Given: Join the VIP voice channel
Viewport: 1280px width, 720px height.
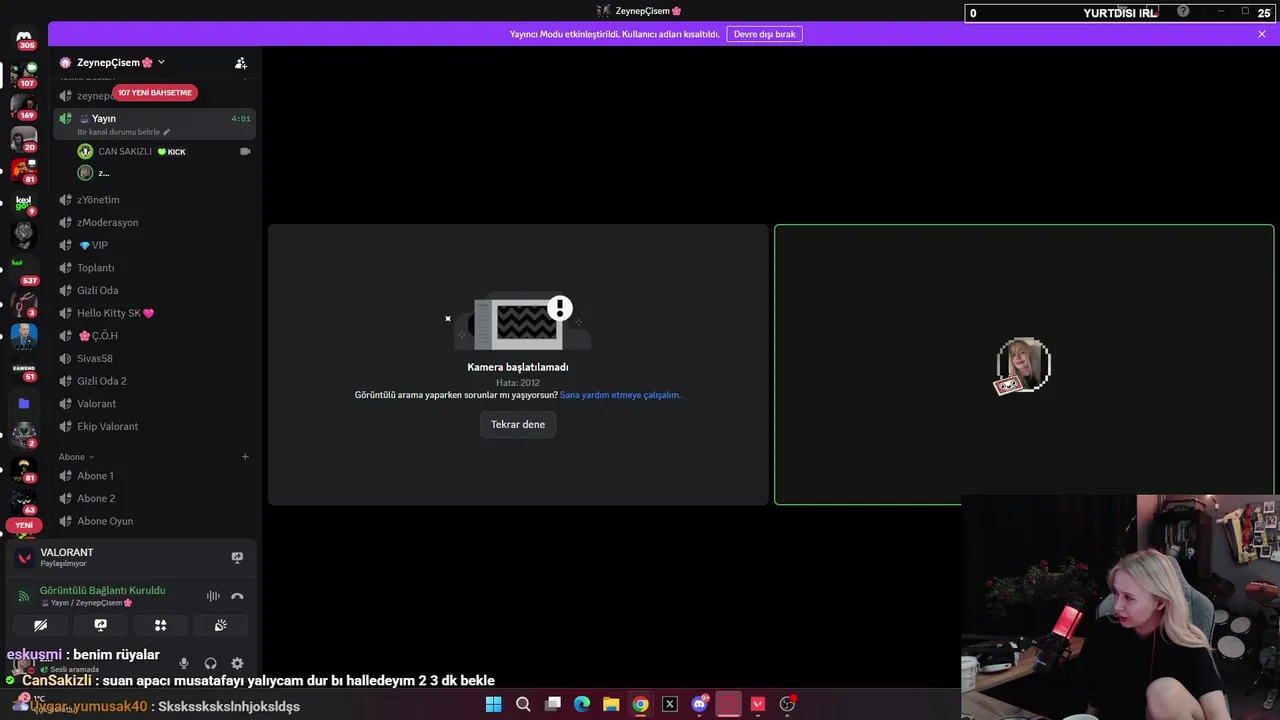Looking at the screenshot, I should 155,245.
